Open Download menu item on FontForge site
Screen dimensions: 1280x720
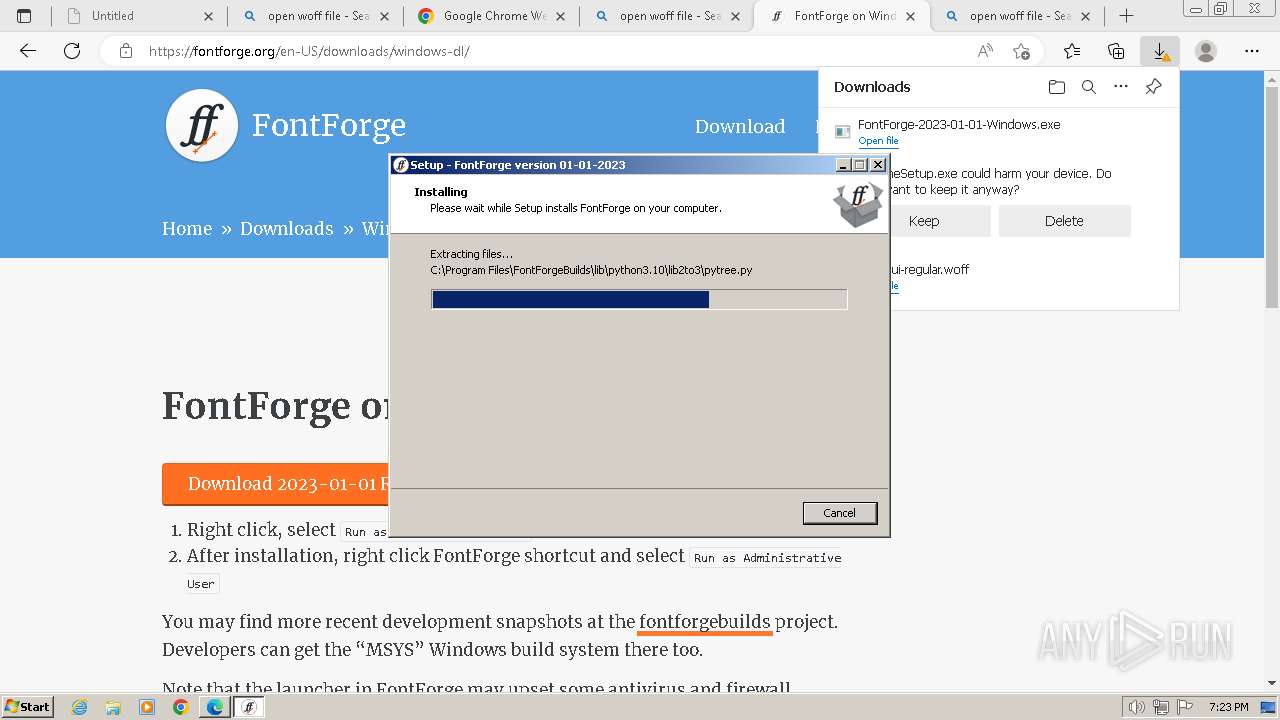point(740,126)
